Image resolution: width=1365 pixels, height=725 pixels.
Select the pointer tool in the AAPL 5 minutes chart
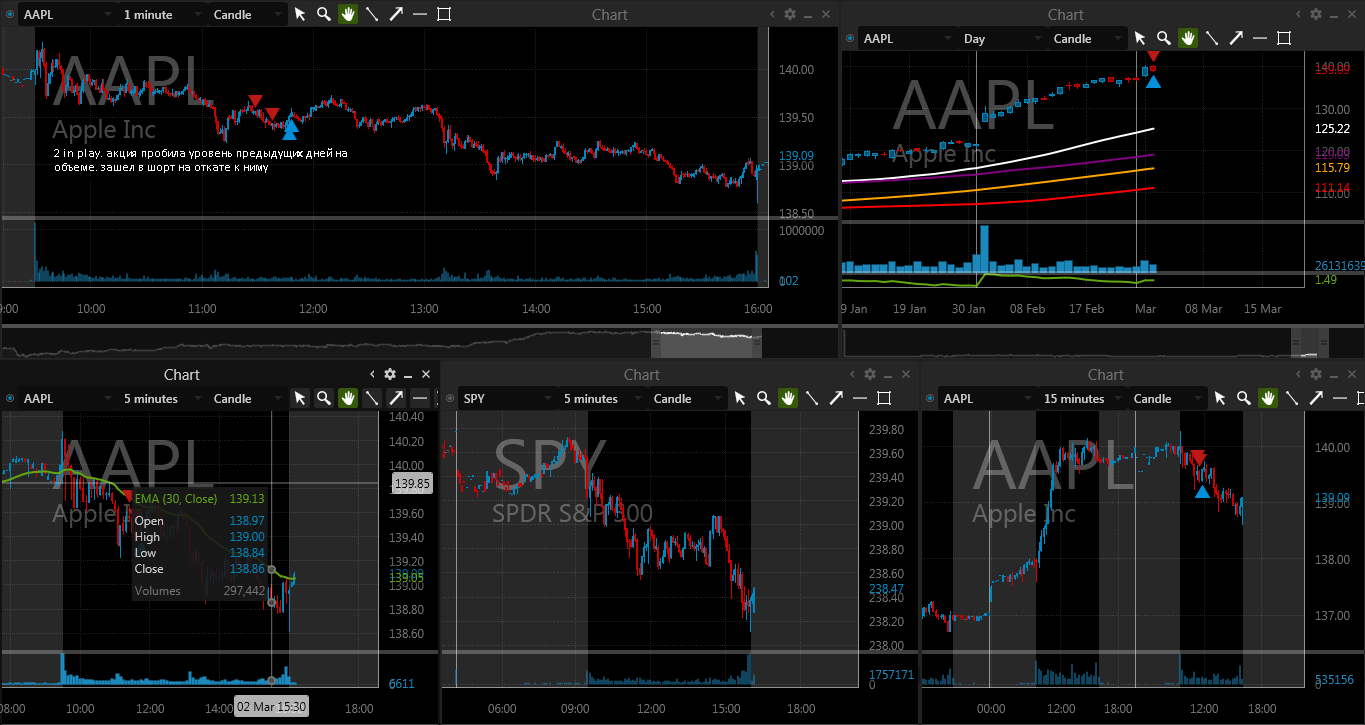(300, 398)
